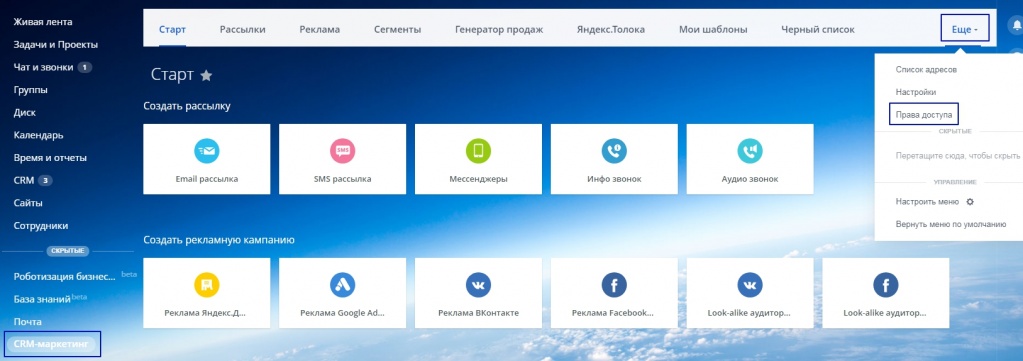Click the Инфо звонок label text
1023x361 pixels.
tap(614, 179)
